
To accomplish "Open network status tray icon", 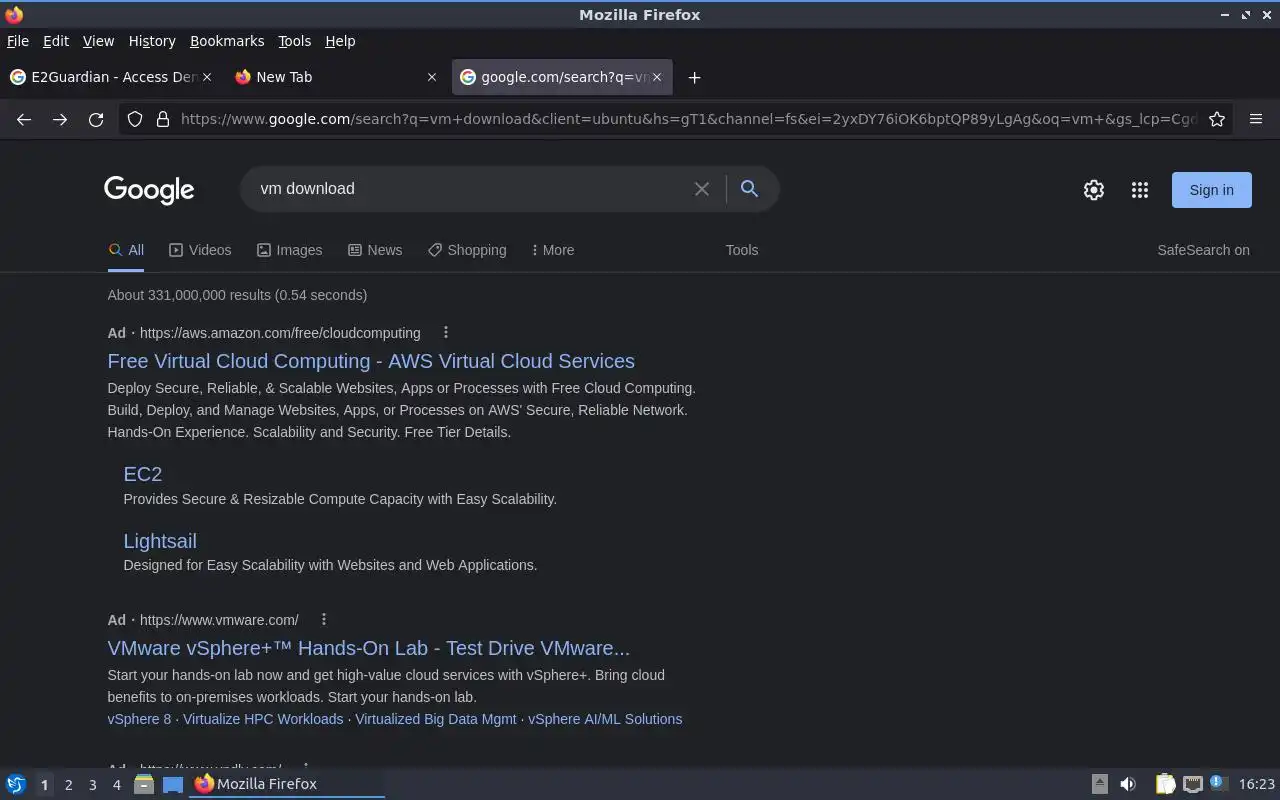I will point(1192,784).
